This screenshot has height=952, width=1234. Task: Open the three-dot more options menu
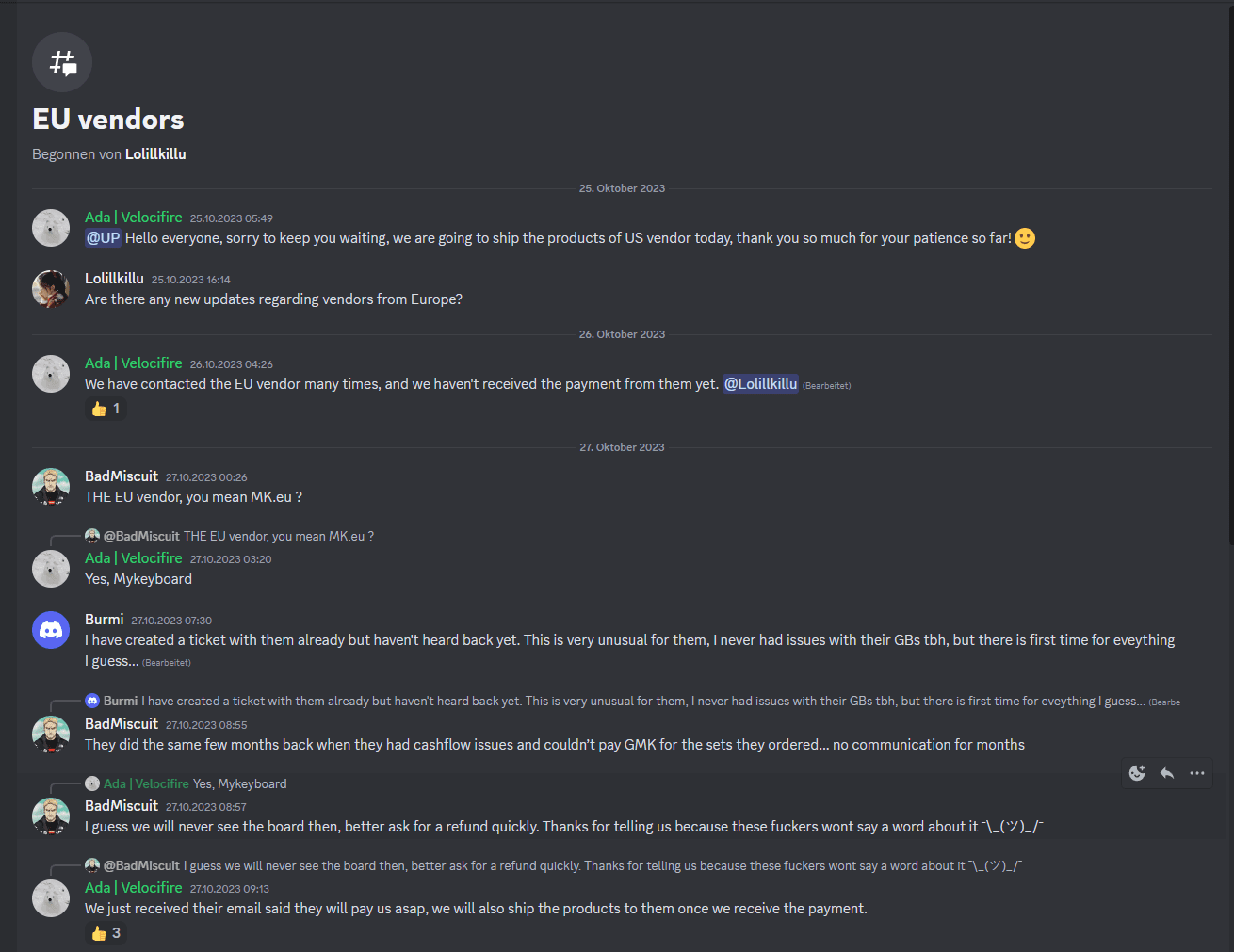point(1197,773)
